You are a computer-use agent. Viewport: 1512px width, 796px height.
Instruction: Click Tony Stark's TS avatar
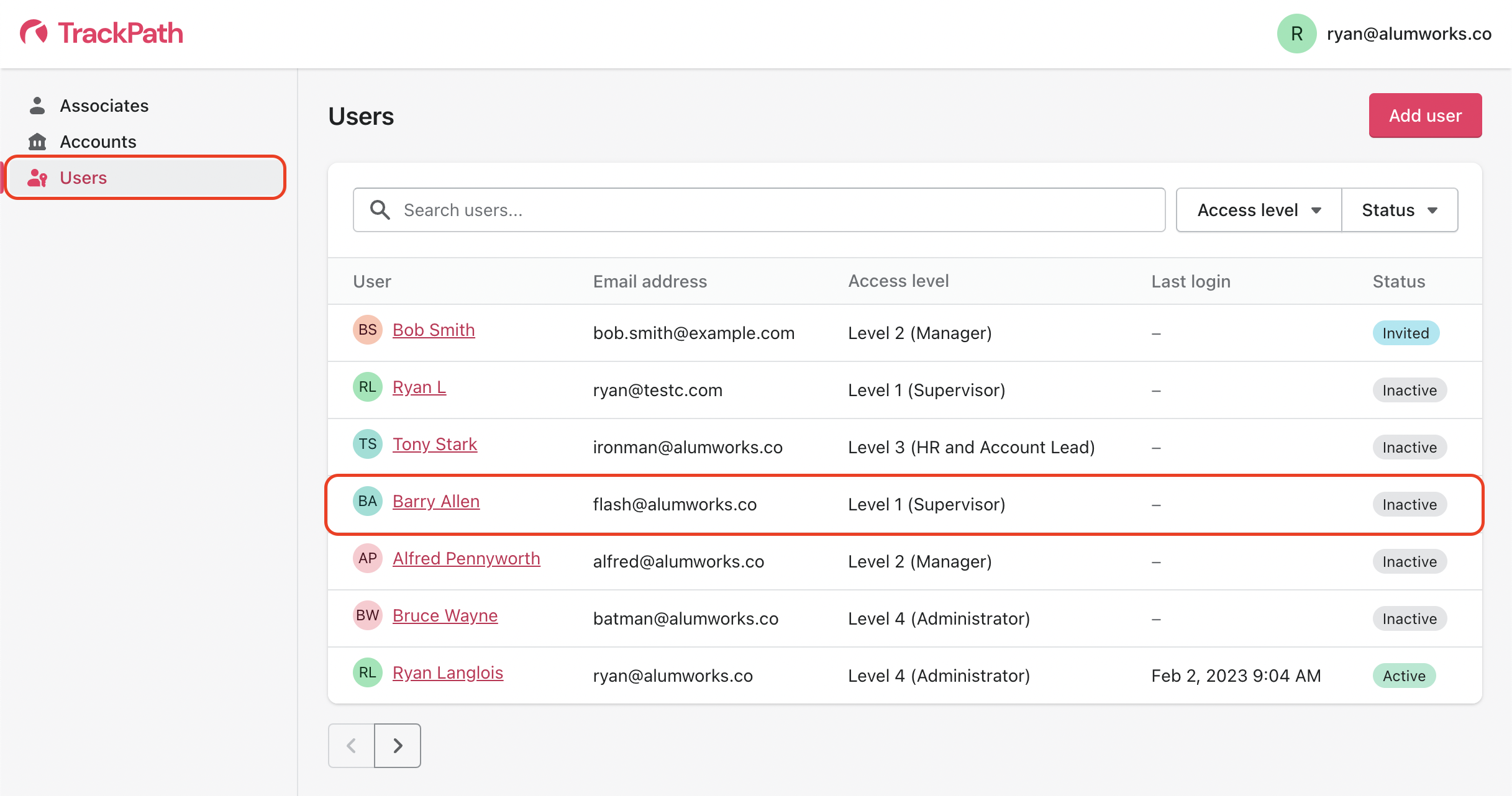[368, 444]
